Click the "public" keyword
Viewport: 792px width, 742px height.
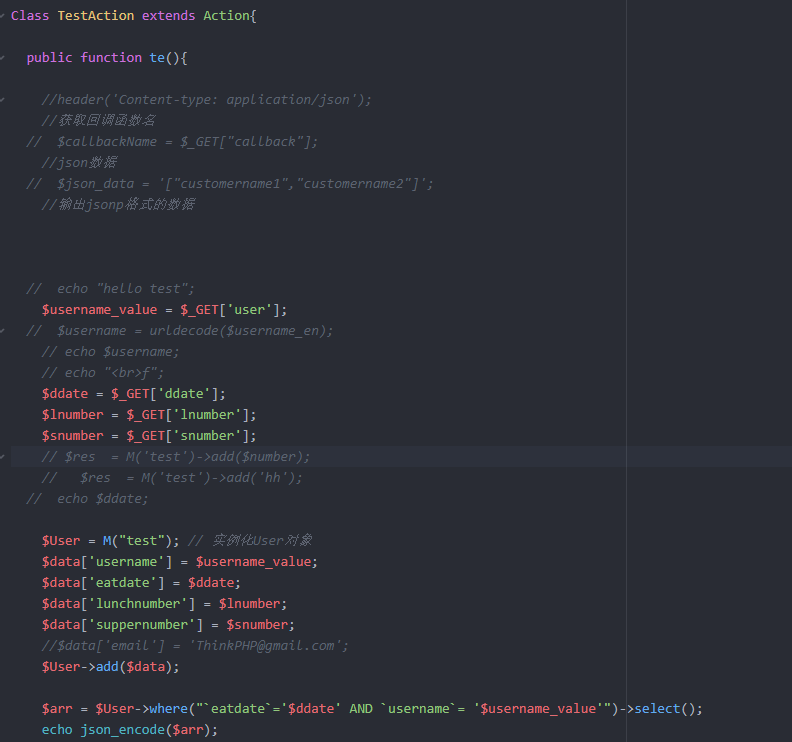tap(50, 58)
